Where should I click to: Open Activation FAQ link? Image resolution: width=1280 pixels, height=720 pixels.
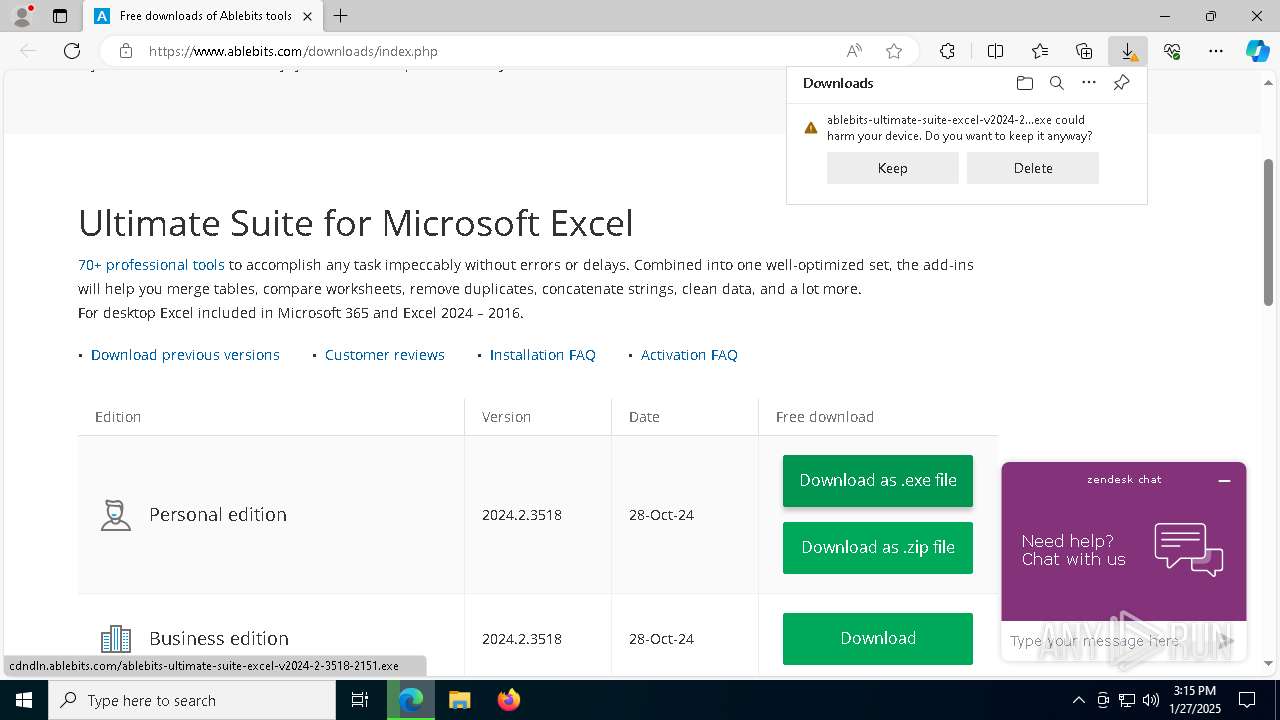tap(689, 355)
